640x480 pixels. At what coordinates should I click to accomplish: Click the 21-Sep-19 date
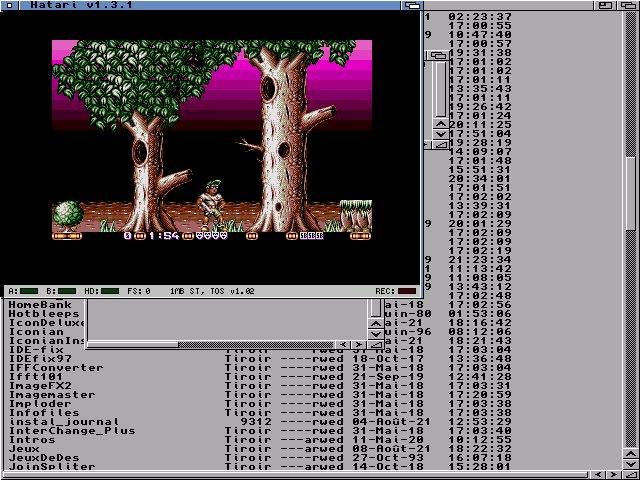(x=388, y=376)
